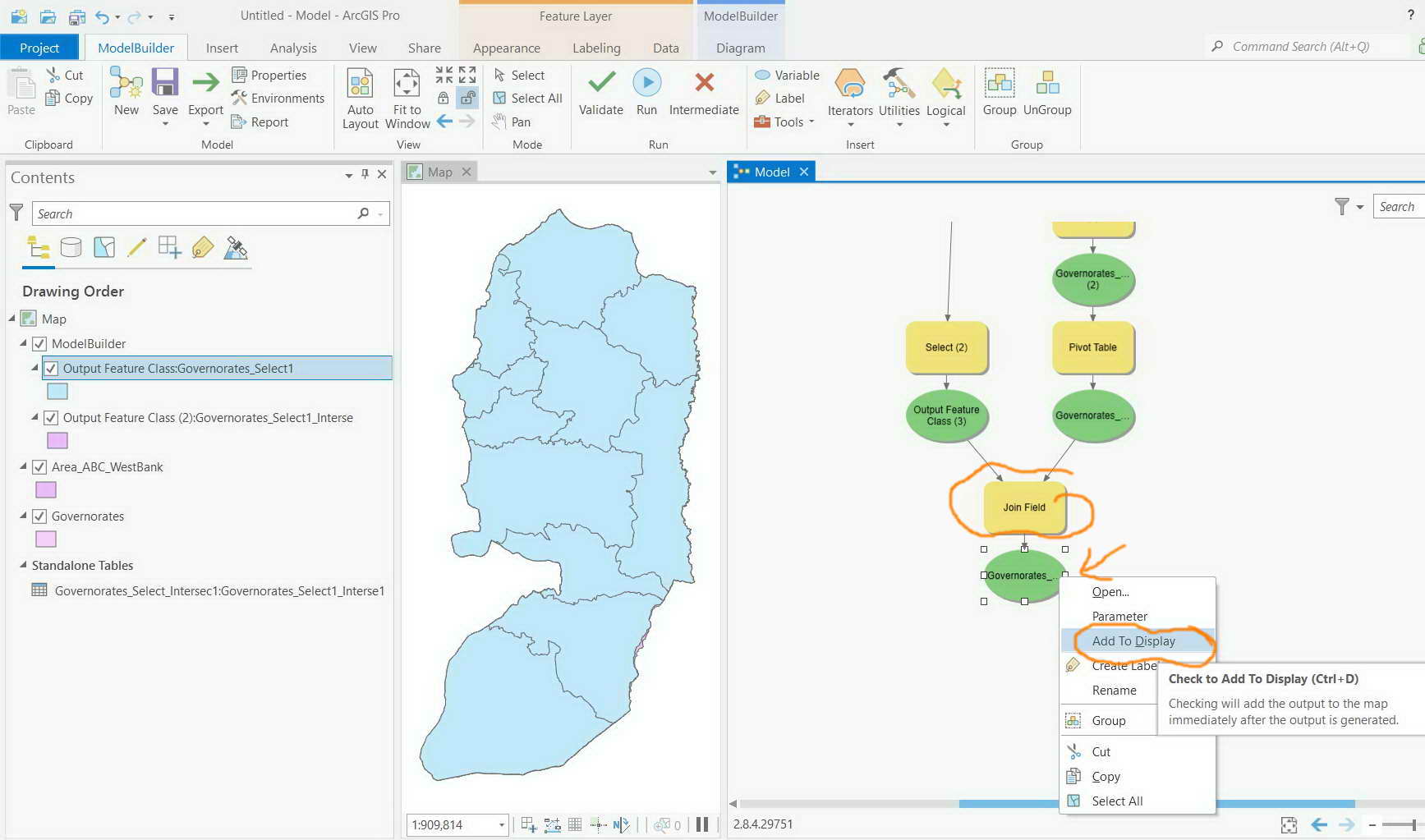Viewport: 1425px width, 840px height.
Task: Activate the Select mode tool
Action: [x=519, y=75]
